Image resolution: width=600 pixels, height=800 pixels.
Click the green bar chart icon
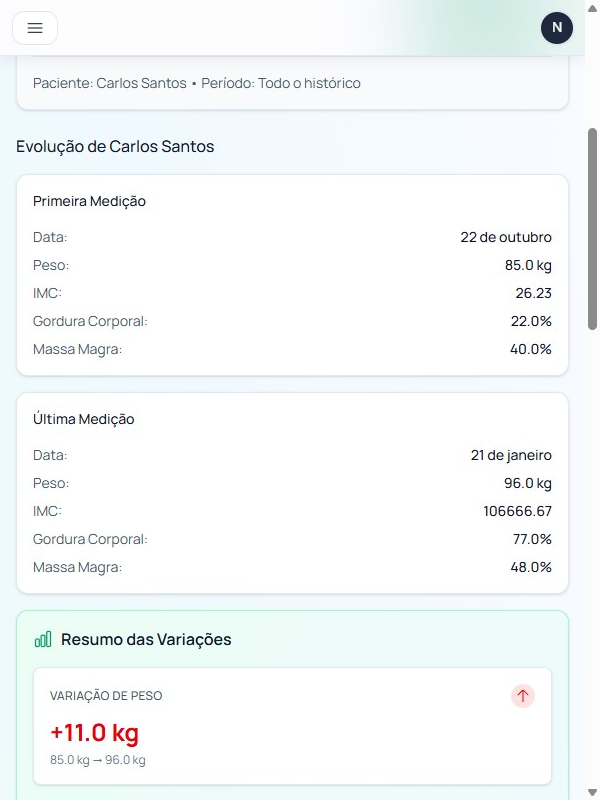(x=41, y=639)
